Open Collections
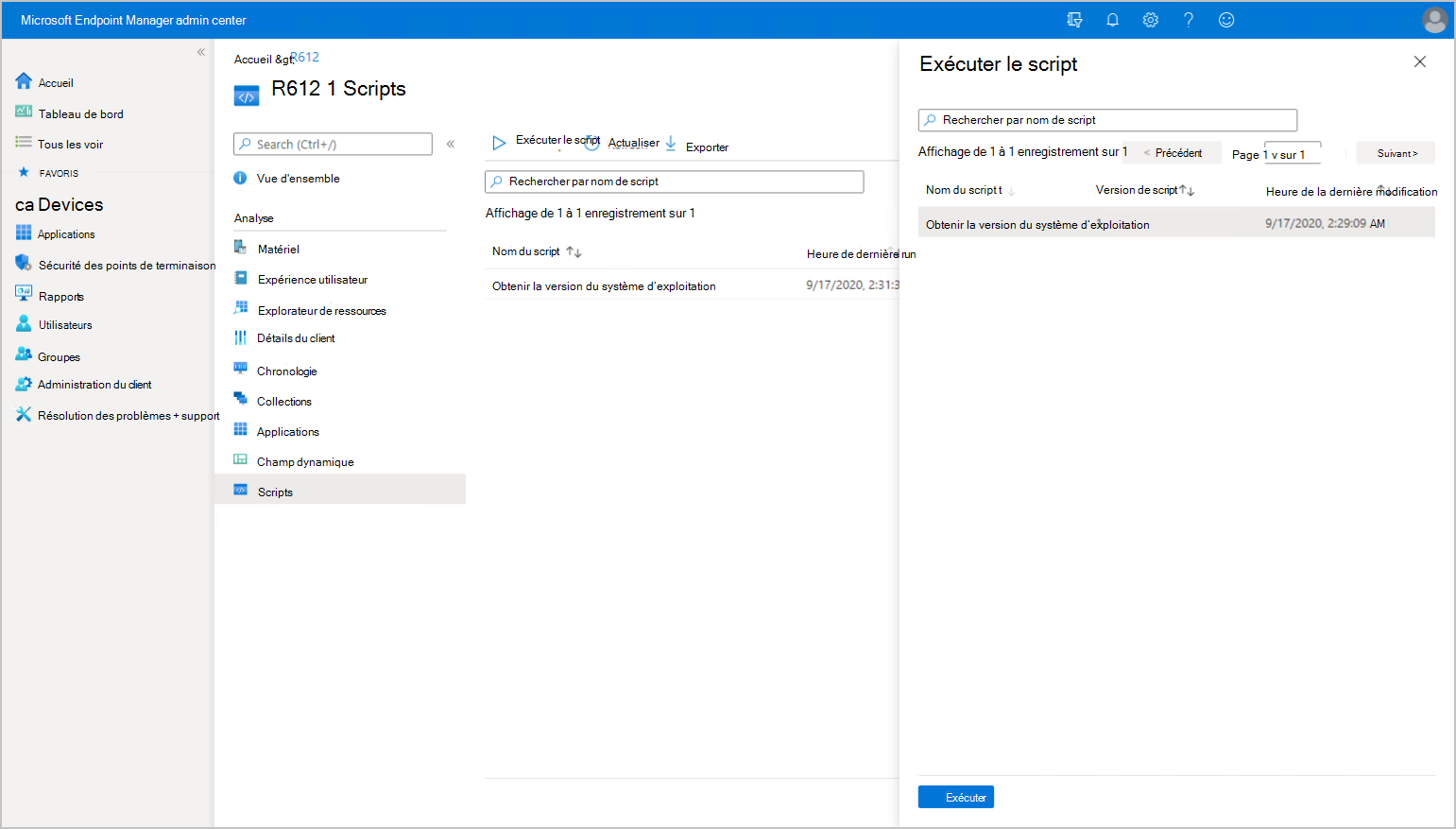Viewport: 1456px width, 829px height. click(x=284, y=402)
